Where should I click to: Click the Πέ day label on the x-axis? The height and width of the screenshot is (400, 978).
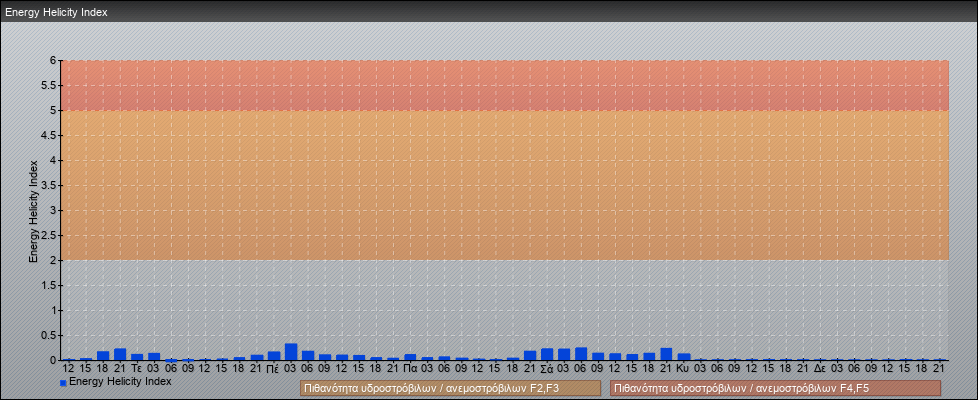pos(273,369)
